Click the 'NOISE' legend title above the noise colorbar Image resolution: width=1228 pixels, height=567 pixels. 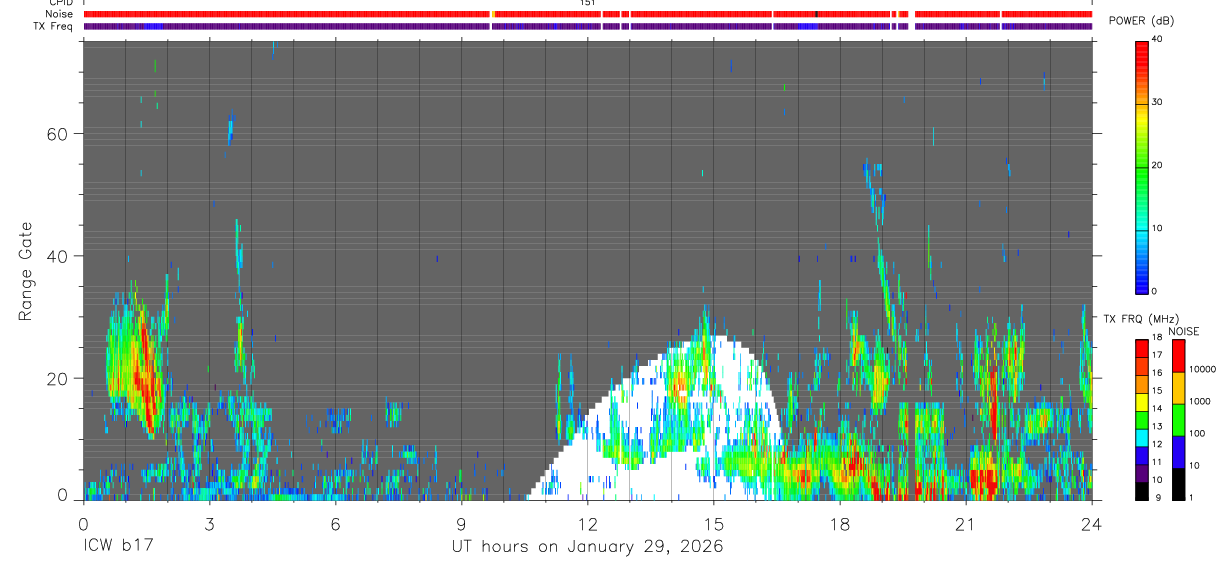(x=1184, y=331)
